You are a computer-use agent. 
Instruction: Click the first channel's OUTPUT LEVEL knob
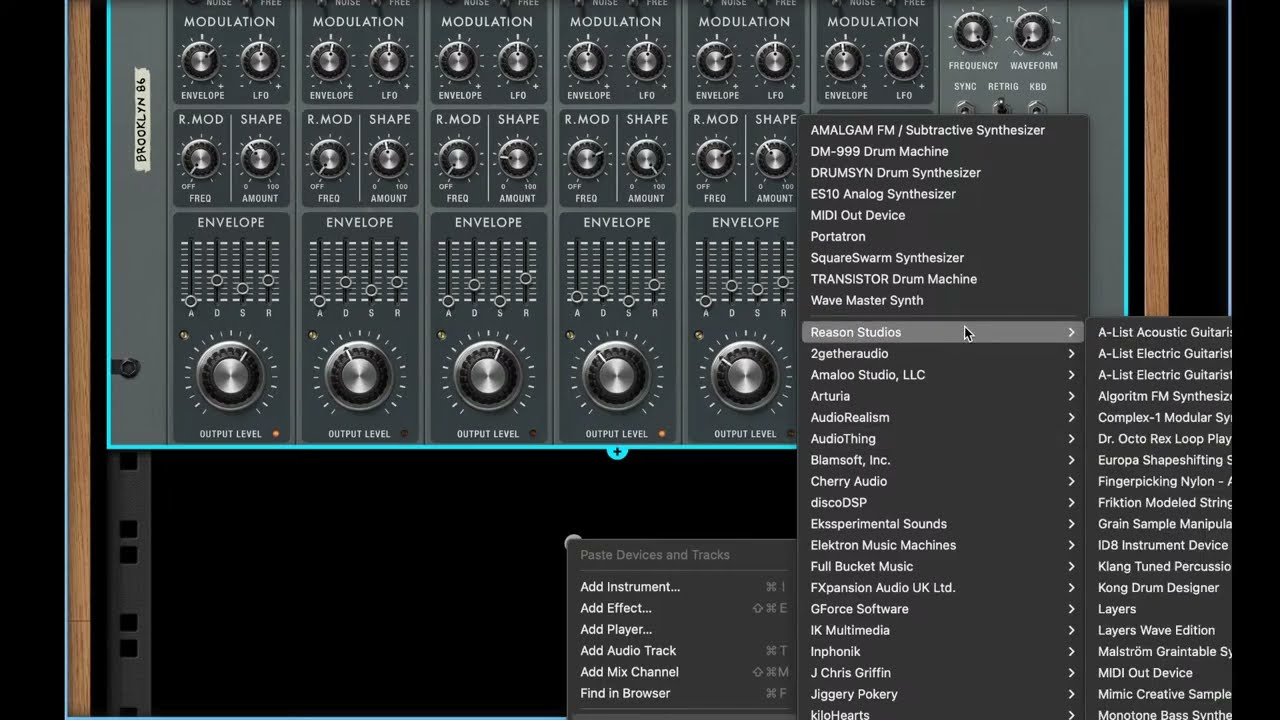(230, 376)
